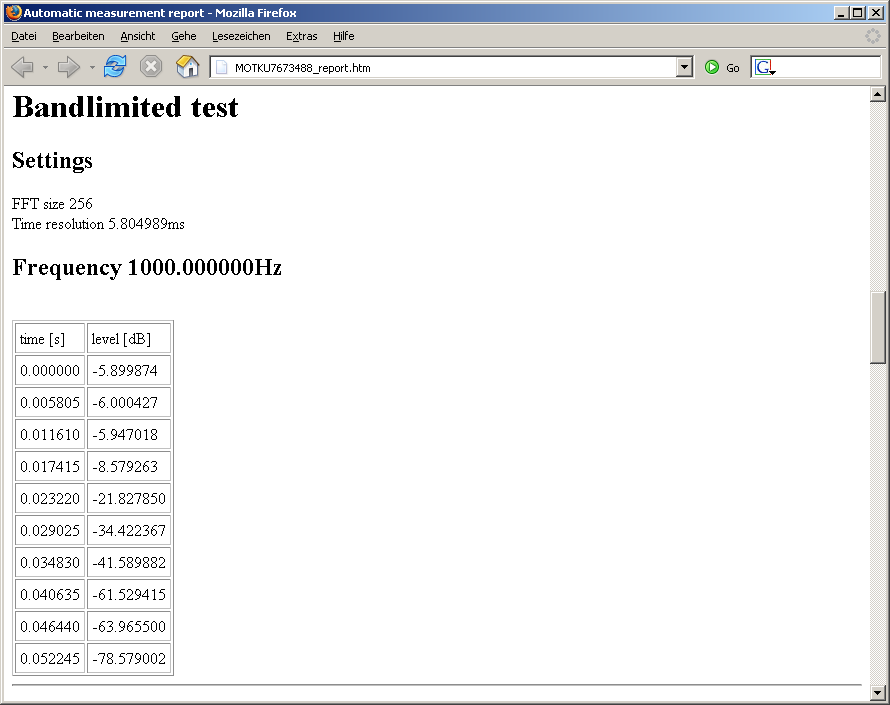Open the Back history dropdown arrow
The height and width of the screenshot is (705, 890).
(x=45, y=68)
